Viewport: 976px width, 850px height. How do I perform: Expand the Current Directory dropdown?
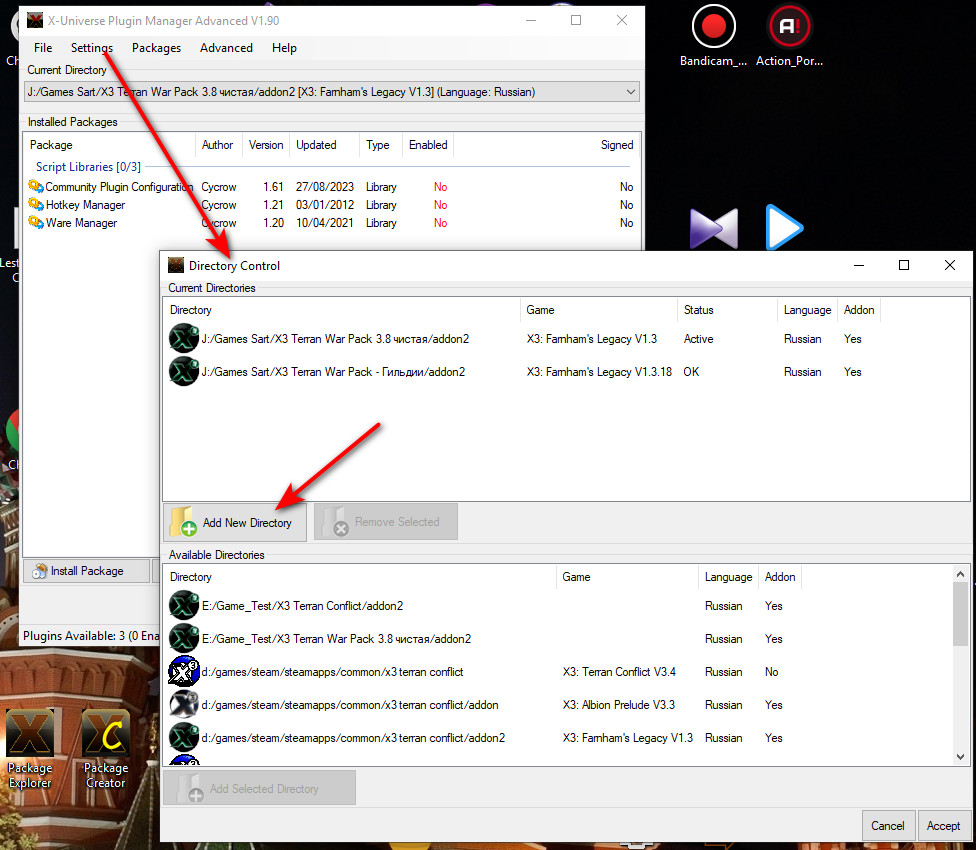tap(630, 92)
